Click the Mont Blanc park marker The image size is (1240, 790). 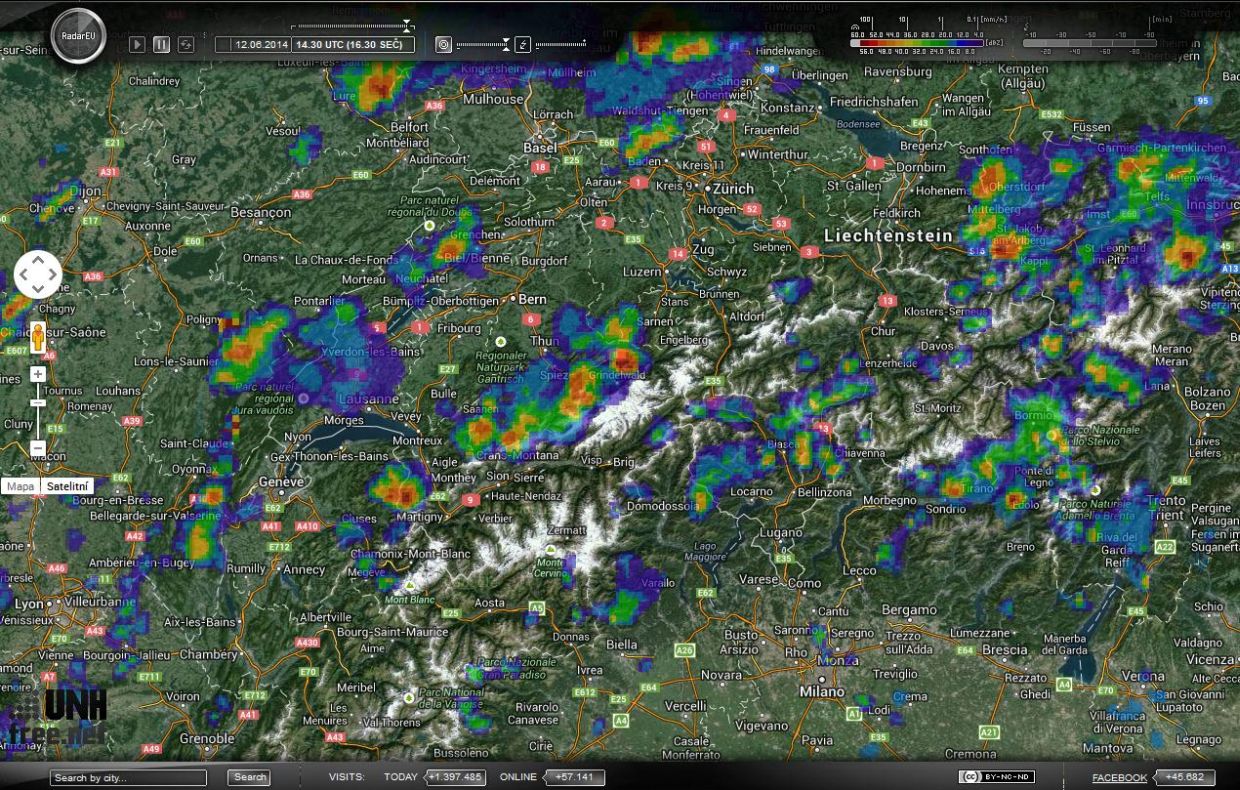tap(408, 584)
